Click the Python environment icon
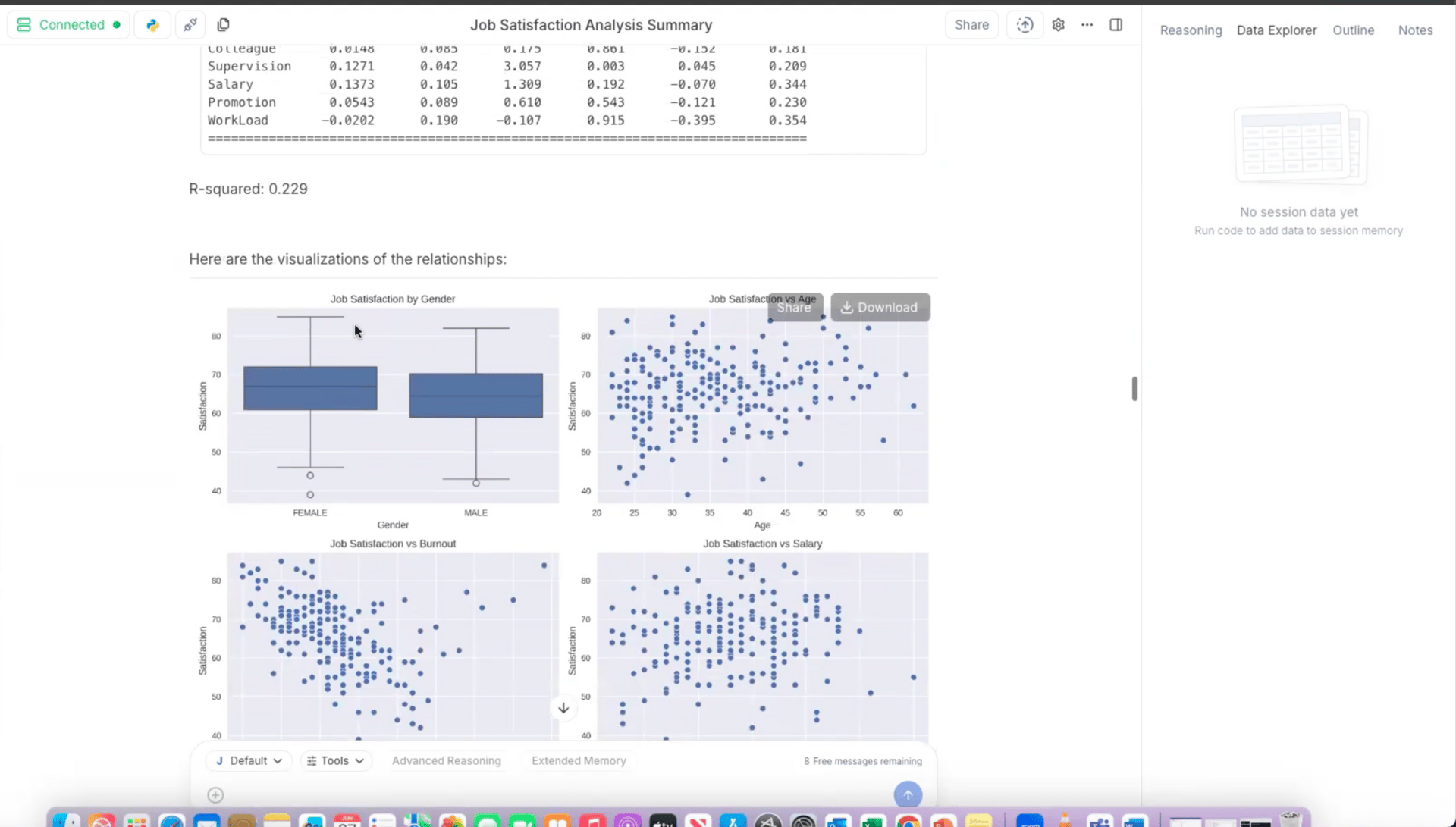 (x=152, y=25)
